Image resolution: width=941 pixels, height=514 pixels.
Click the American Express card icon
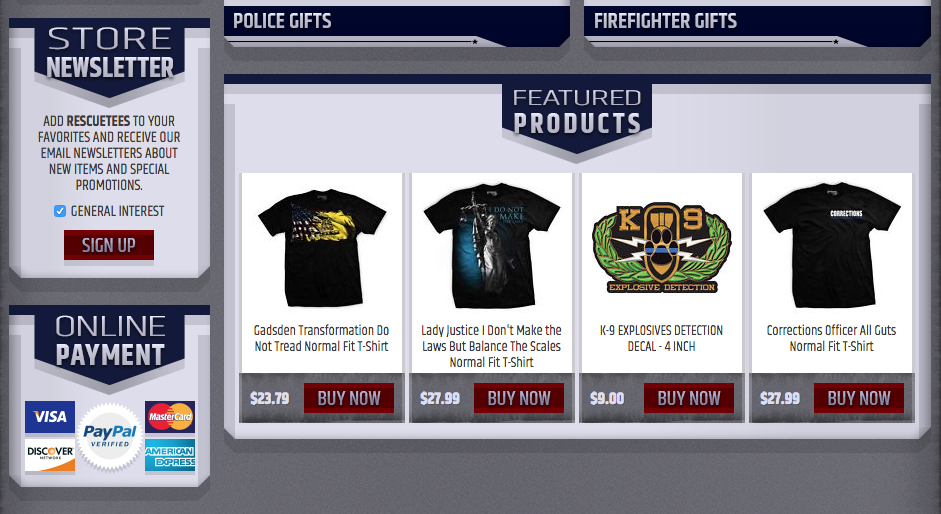point(170,455)
